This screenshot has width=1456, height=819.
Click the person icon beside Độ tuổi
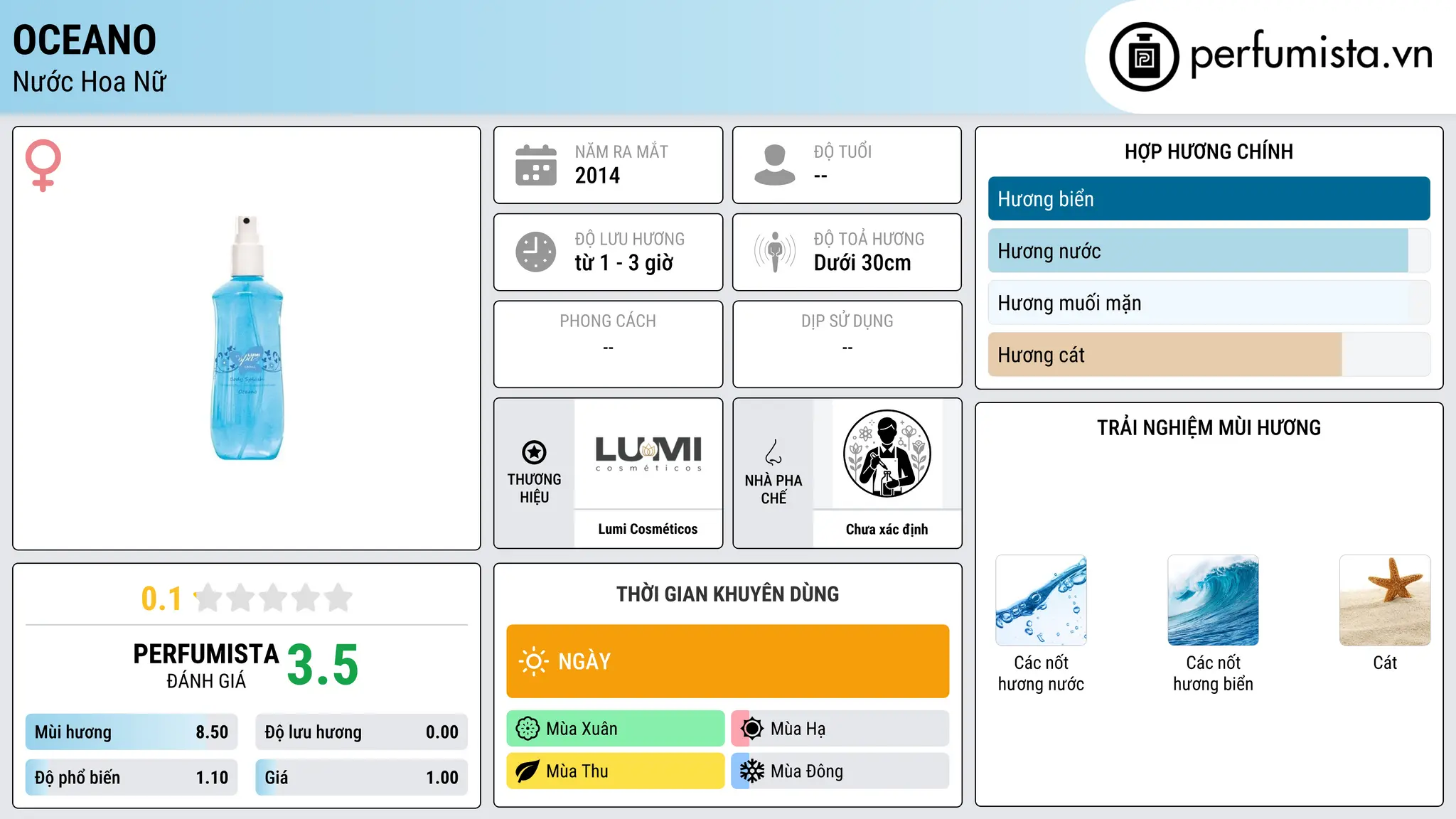(x=775, y=165)
